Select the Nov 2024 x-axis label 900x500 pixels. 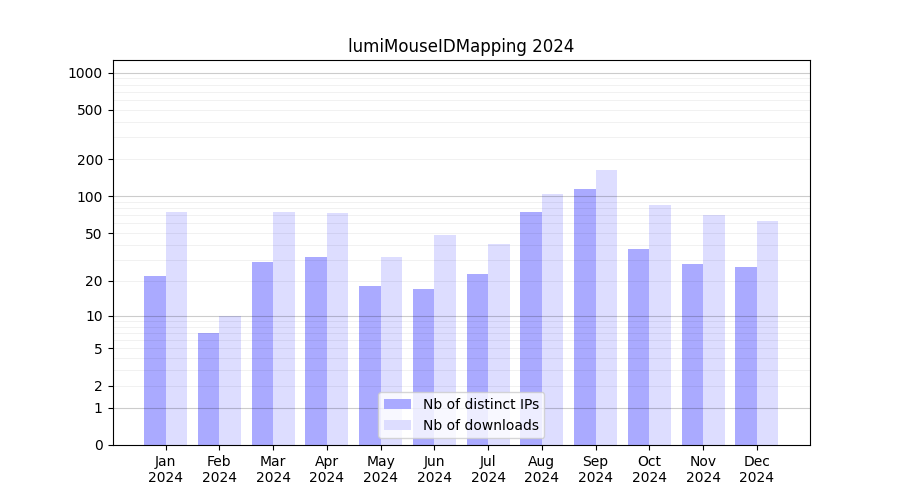click(703, 469)
